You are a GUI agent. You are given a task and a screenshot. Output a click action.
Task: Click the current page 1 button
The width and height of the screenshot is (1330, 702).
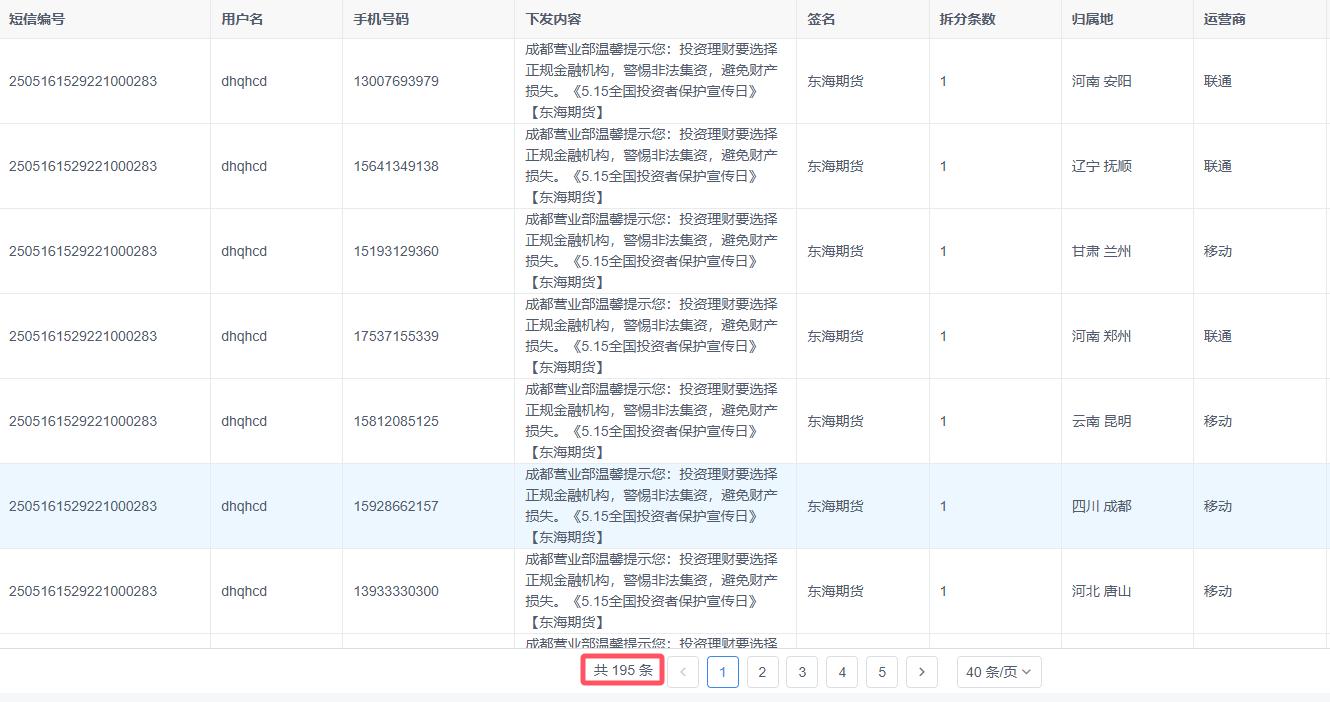click(722, 672)
